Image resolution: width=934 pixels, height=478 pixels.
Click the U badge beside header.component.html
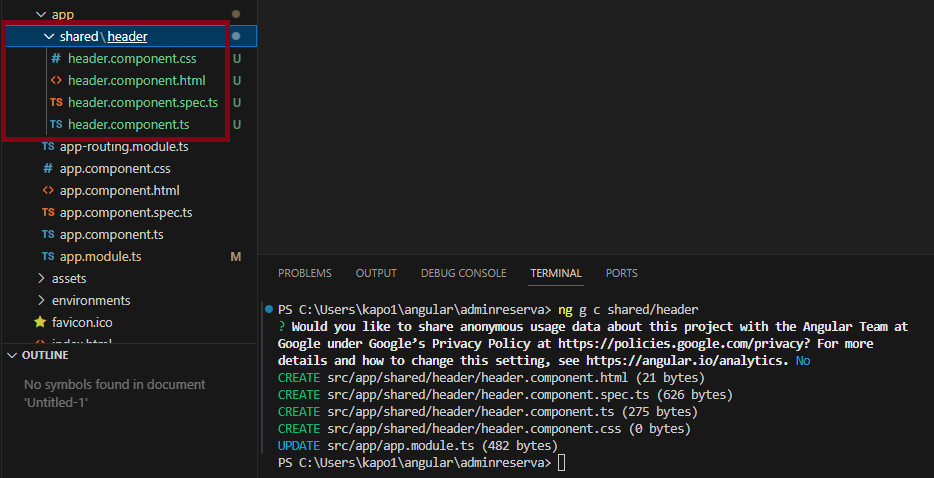tap(236, 80)
